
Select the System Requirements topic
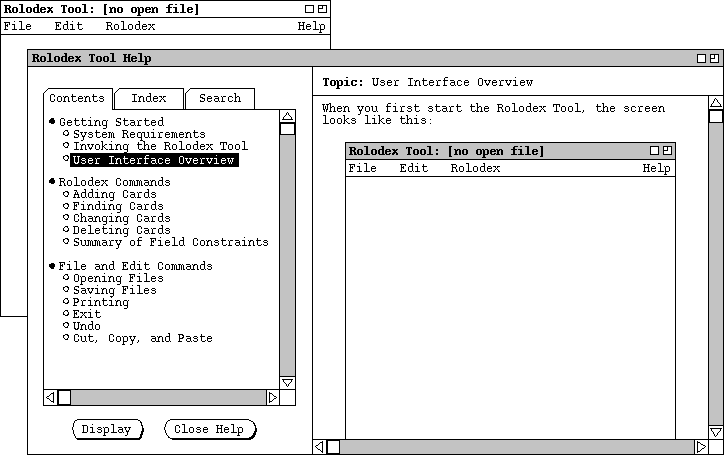point(139,134)
